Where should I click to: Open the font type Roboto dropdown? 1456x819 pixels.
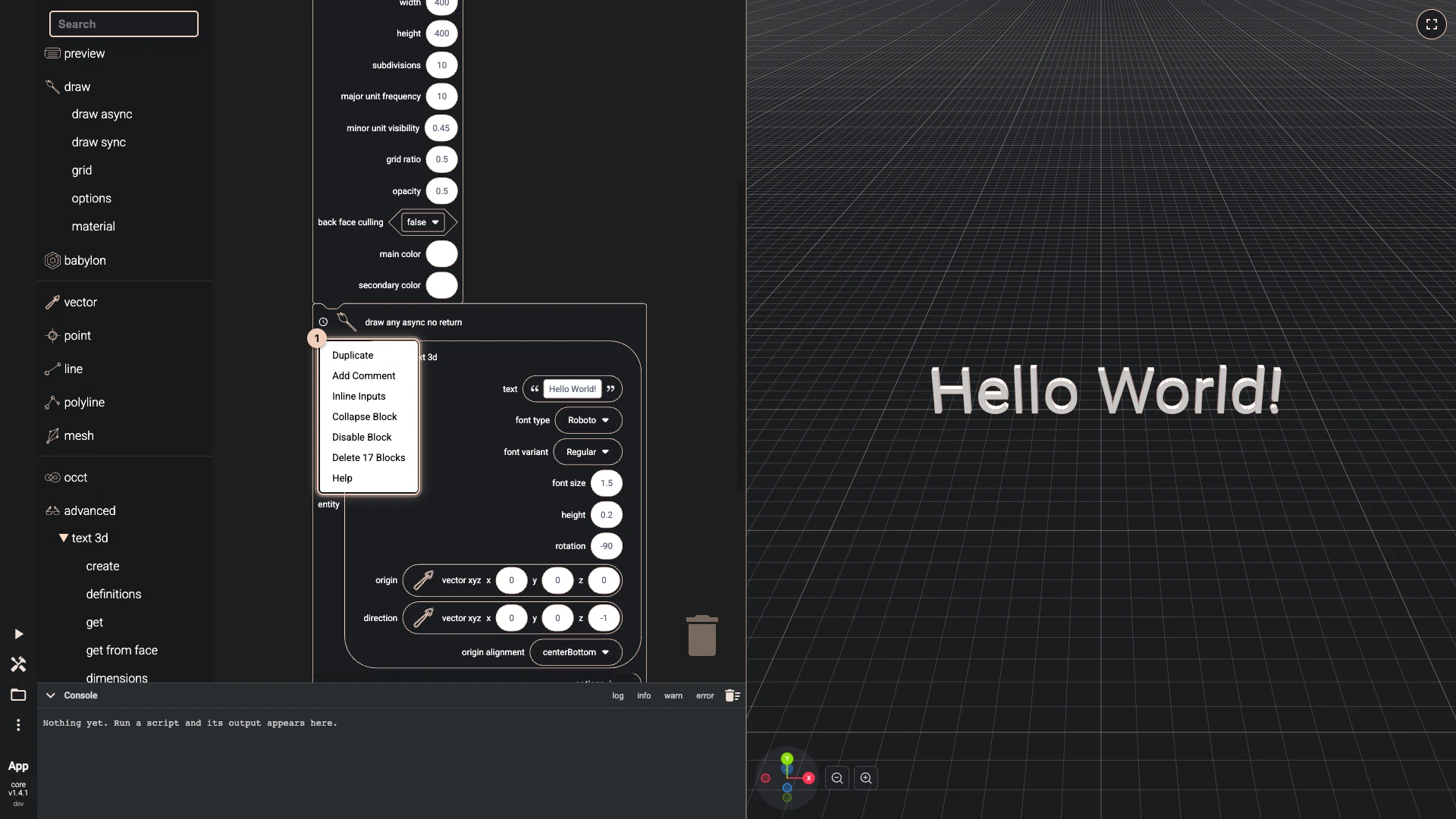tap(588, 420)
